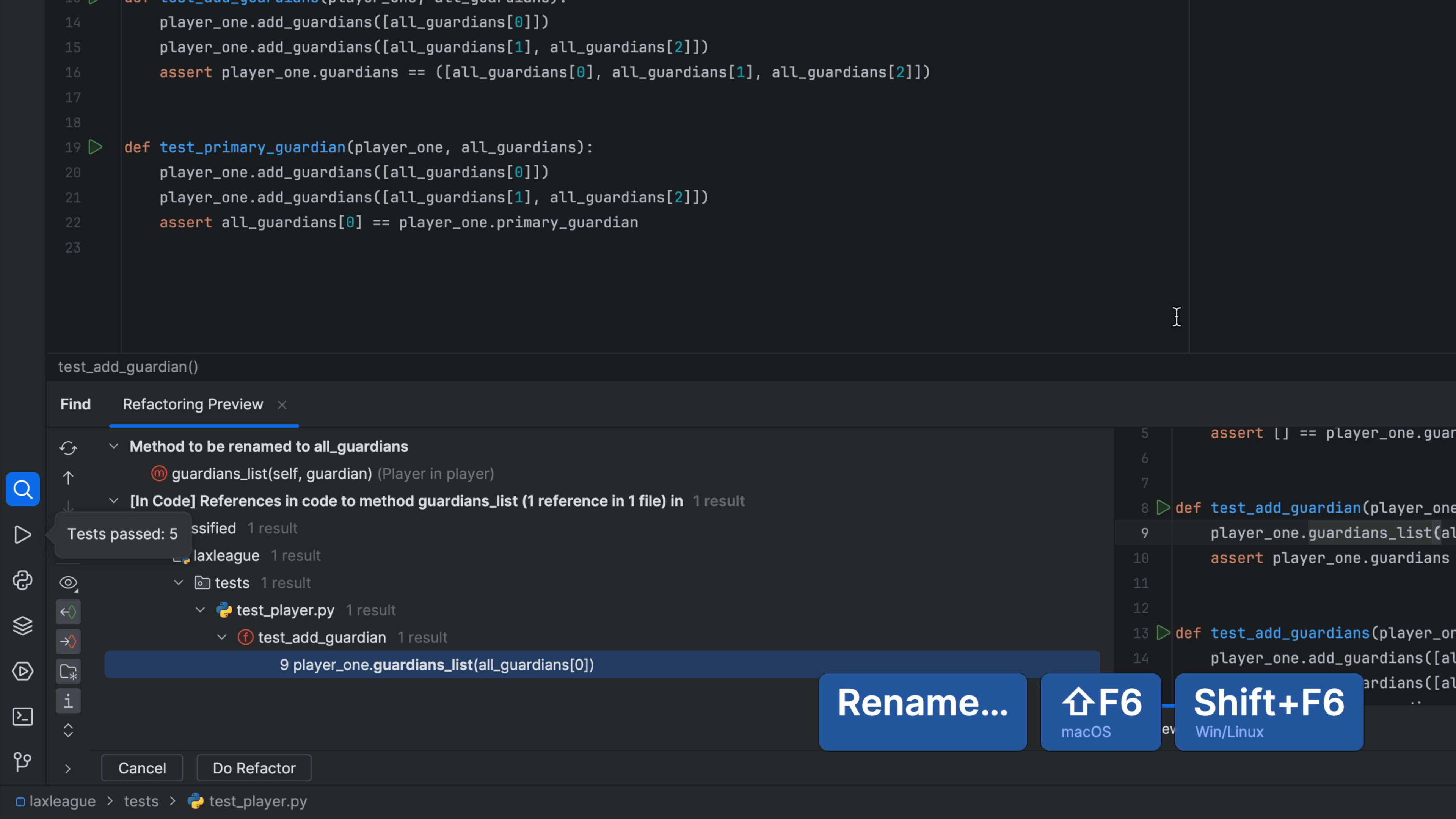
Task: Collapse the test_player.py results node
Action: tap(199, 610)
